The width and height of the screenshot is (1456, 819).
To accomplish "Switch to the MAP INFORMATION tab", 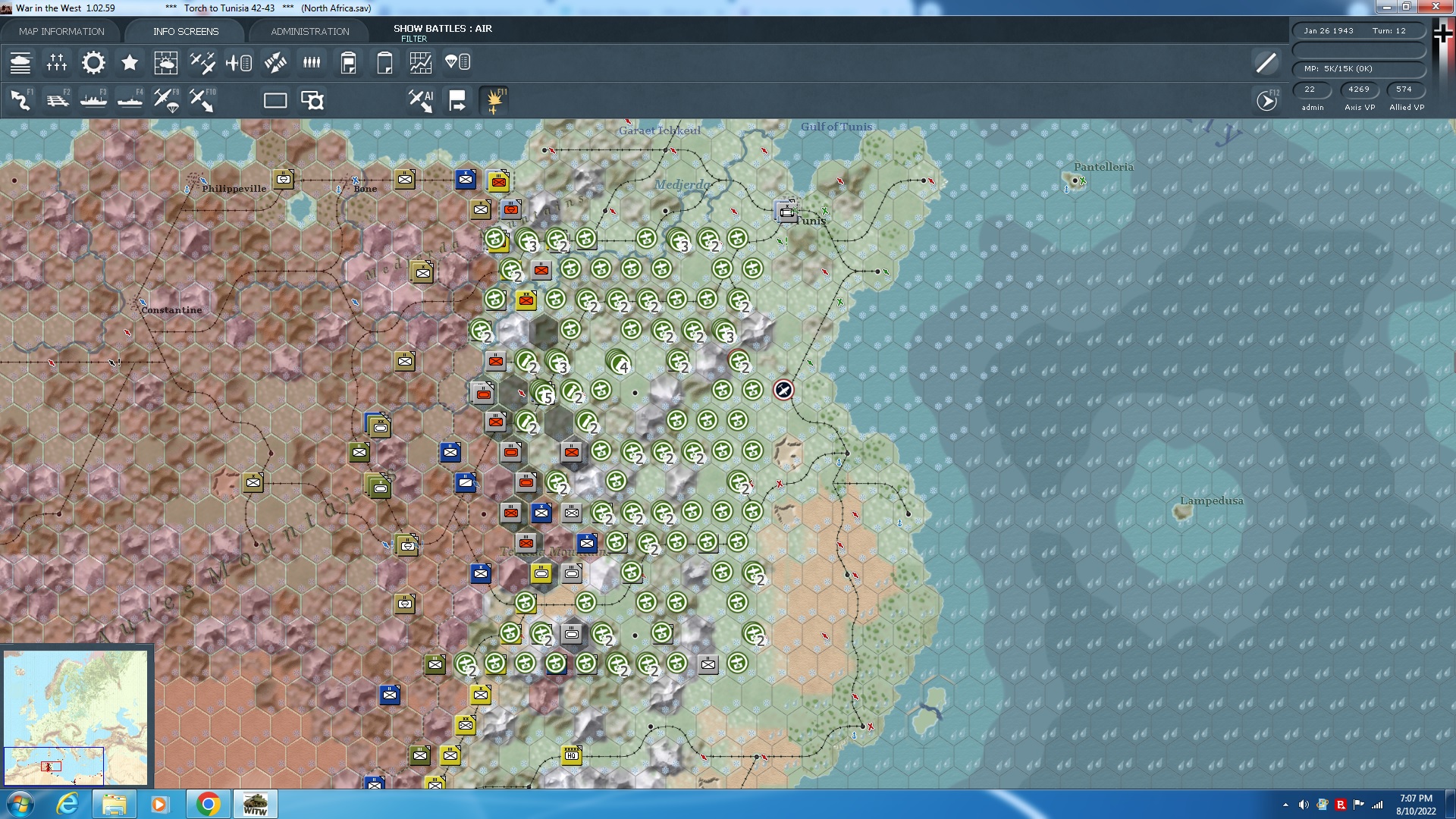I will pyautogui.click(x=61, y=31).
